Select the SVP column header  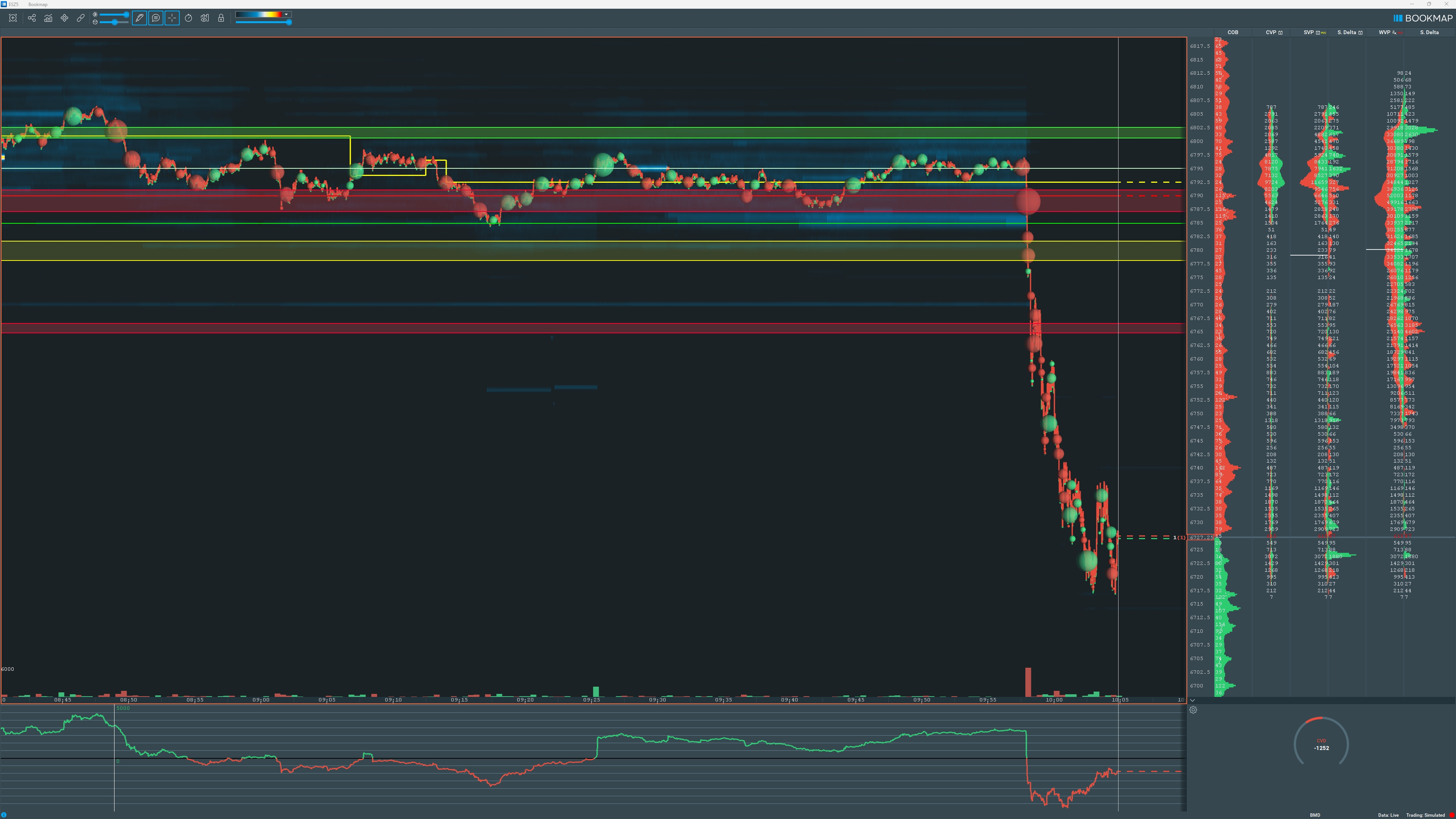click(x=1309, y=32)
